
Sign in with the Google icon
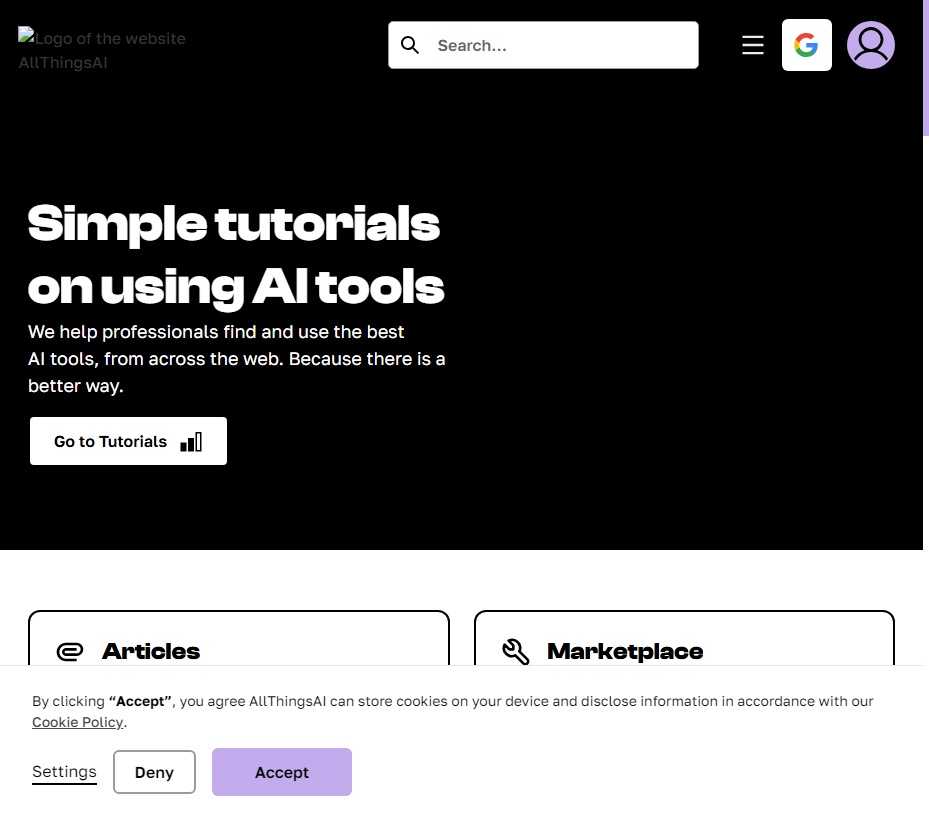(x=806, y=45)
